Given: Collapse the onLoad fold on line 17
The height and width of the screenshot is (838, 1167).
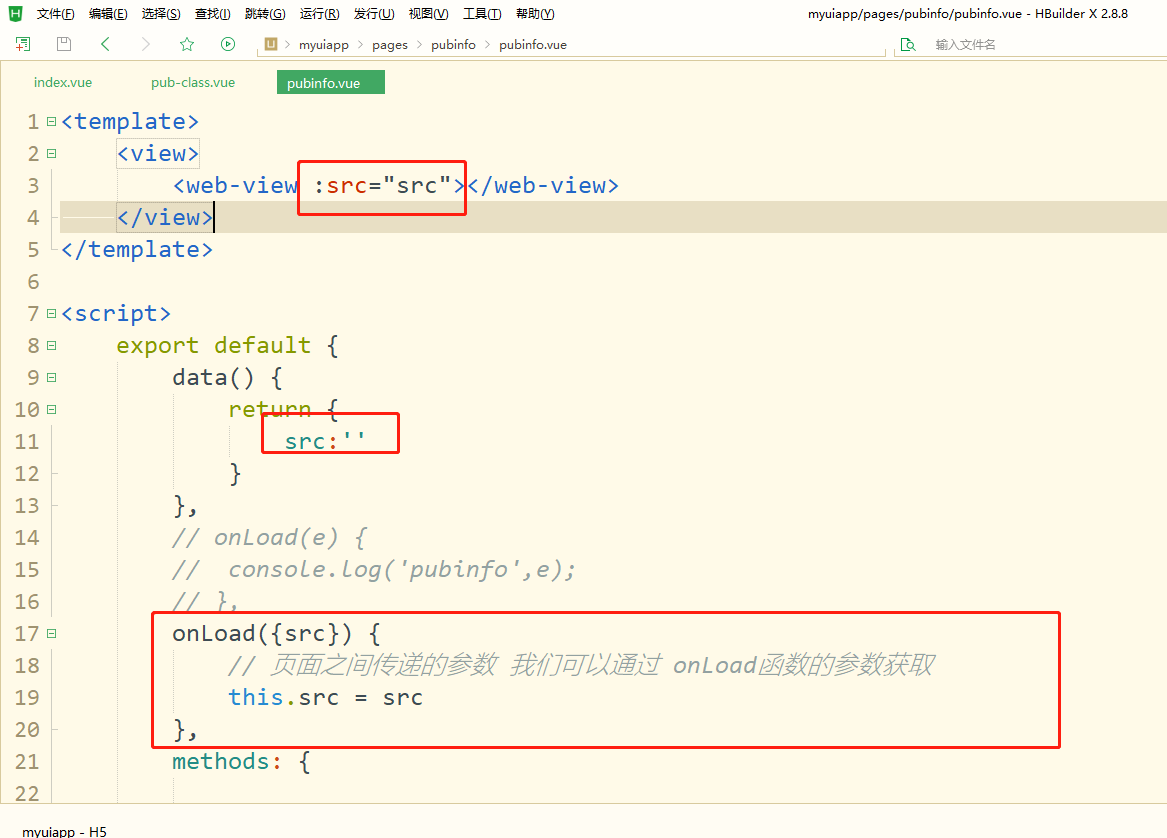Looking at the screenshot, I should [x=51, y=633].
